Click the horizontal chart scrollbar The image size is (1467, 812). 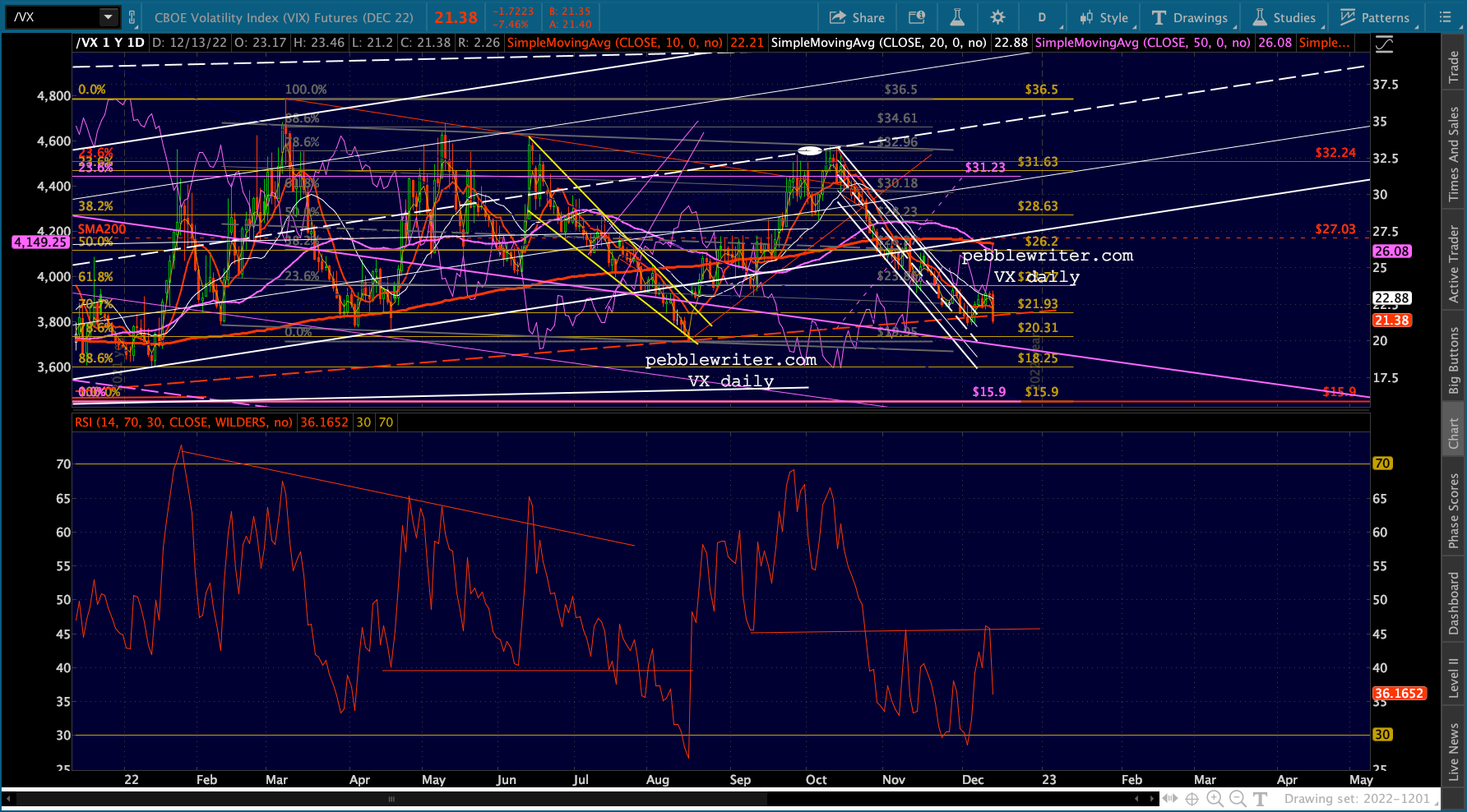pyautogui.click(x=391, y=799)
